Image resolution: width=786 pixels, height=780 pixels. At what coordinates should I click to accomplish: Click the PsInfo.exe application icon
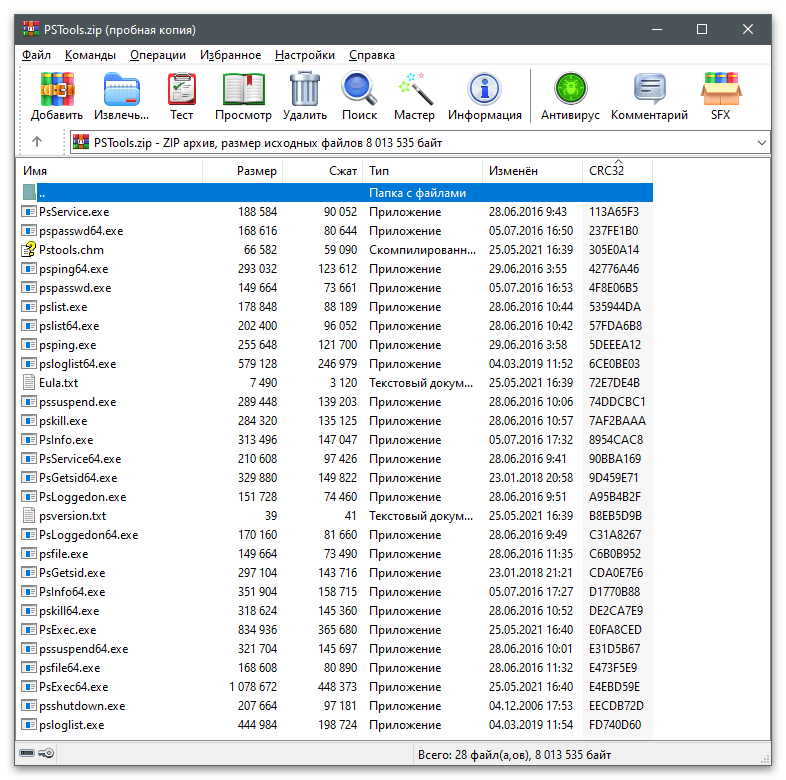[29, 440]
